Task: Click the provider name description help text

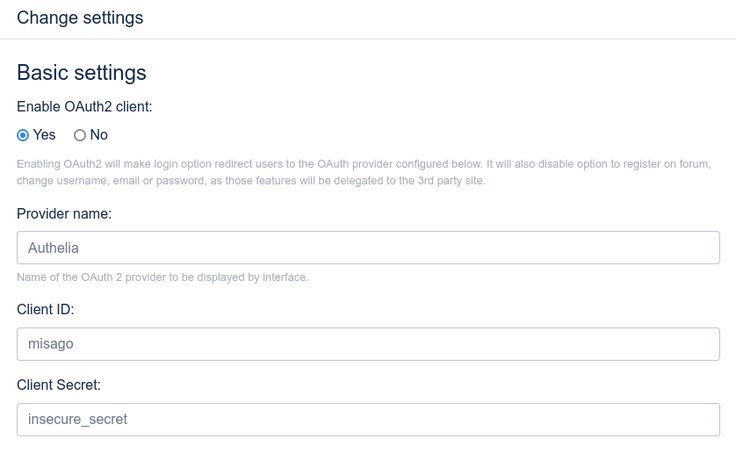Action: (x=163, y=277)
